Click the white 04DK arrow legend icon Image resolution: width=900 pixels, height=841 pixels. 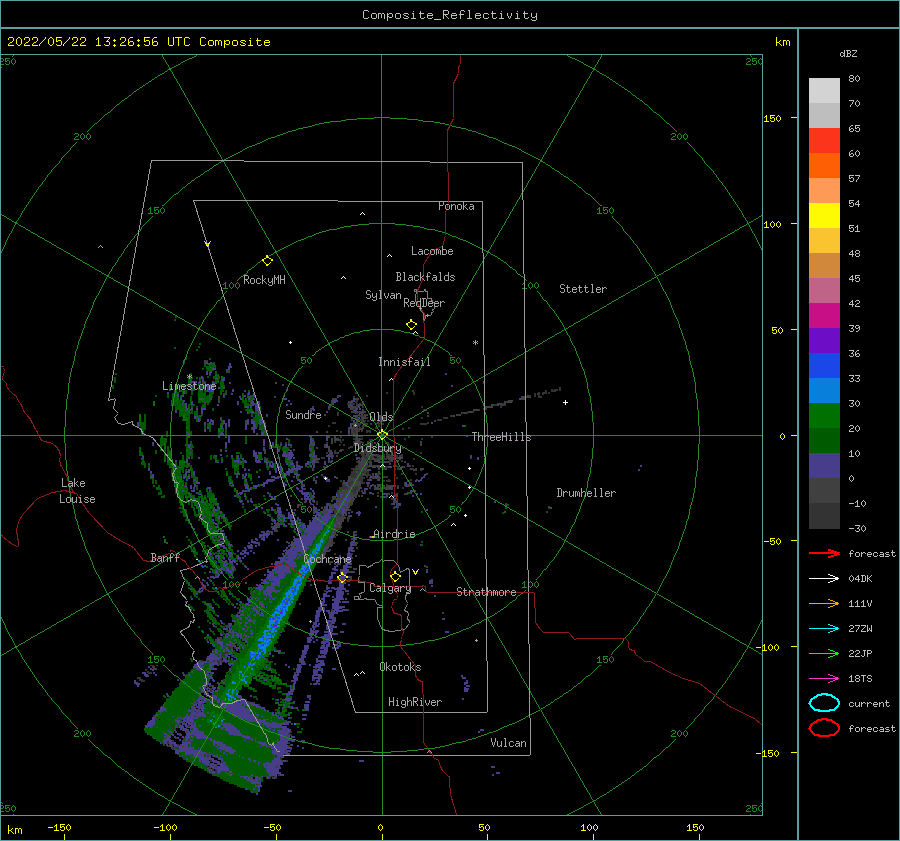(824, 578)
